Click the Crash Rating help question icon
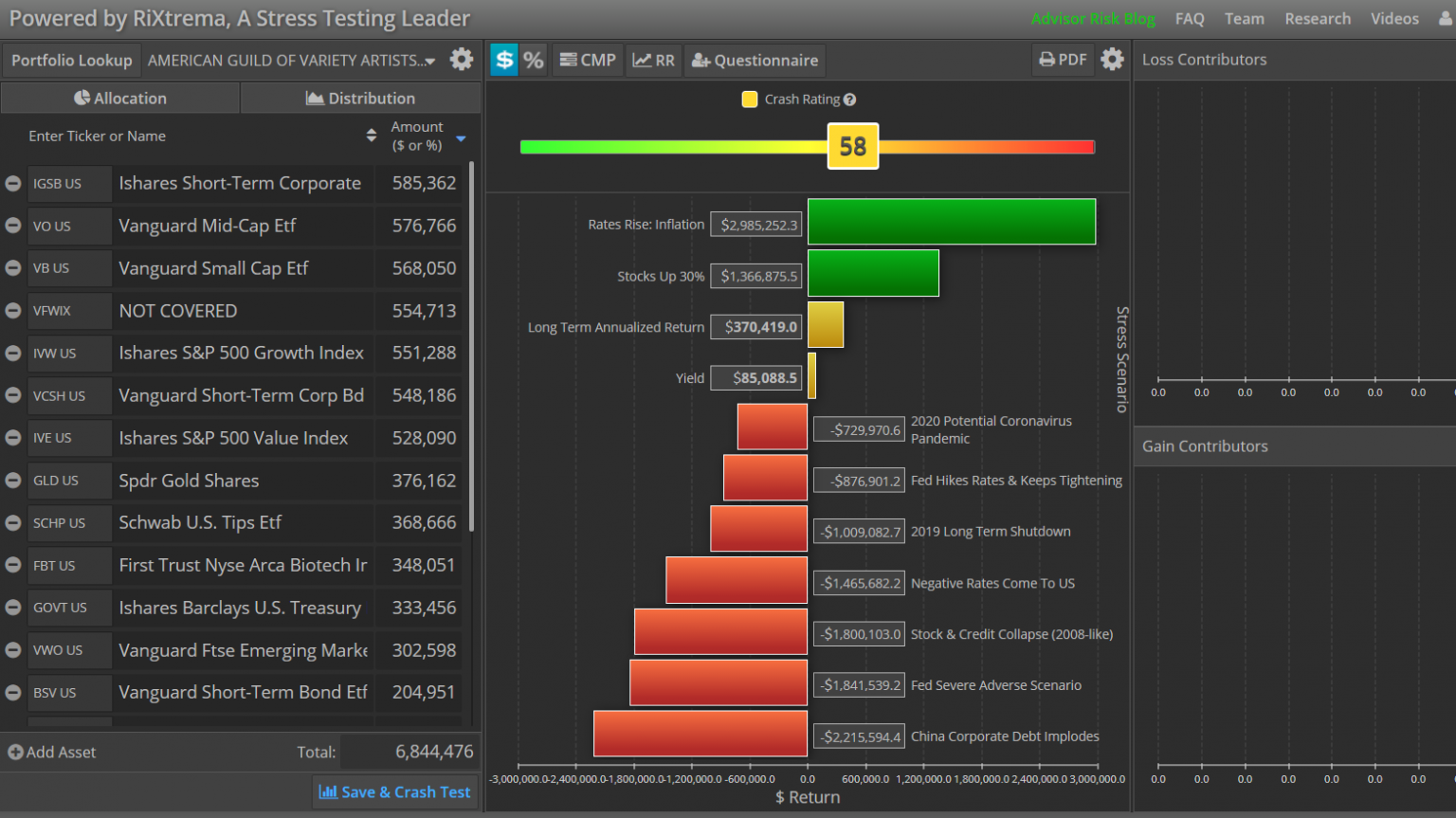 tap(850, 100)
